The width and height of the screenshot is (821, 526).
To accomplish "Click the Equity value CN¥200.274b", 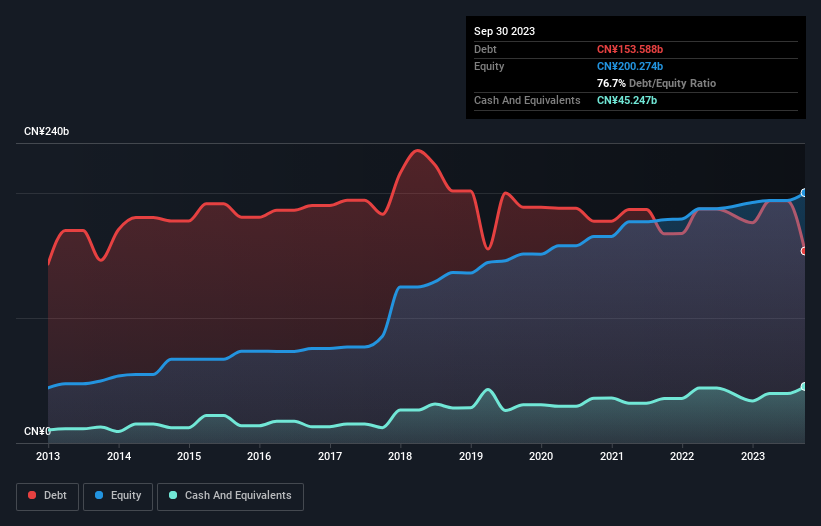I will coord(630,66).
